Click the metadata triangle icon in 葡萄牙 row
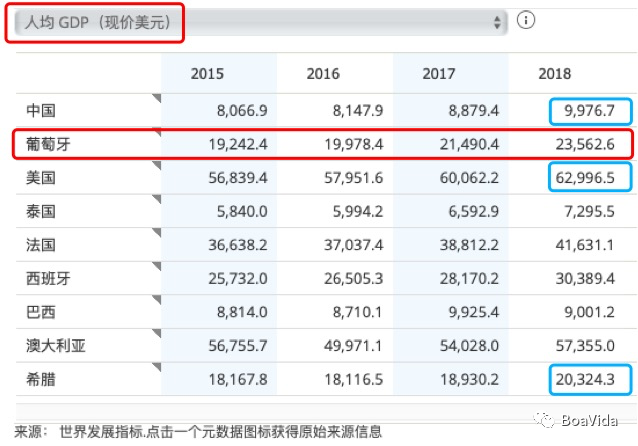Image resolution: width=638 pixels, height=446 pixels. point(157,132)
